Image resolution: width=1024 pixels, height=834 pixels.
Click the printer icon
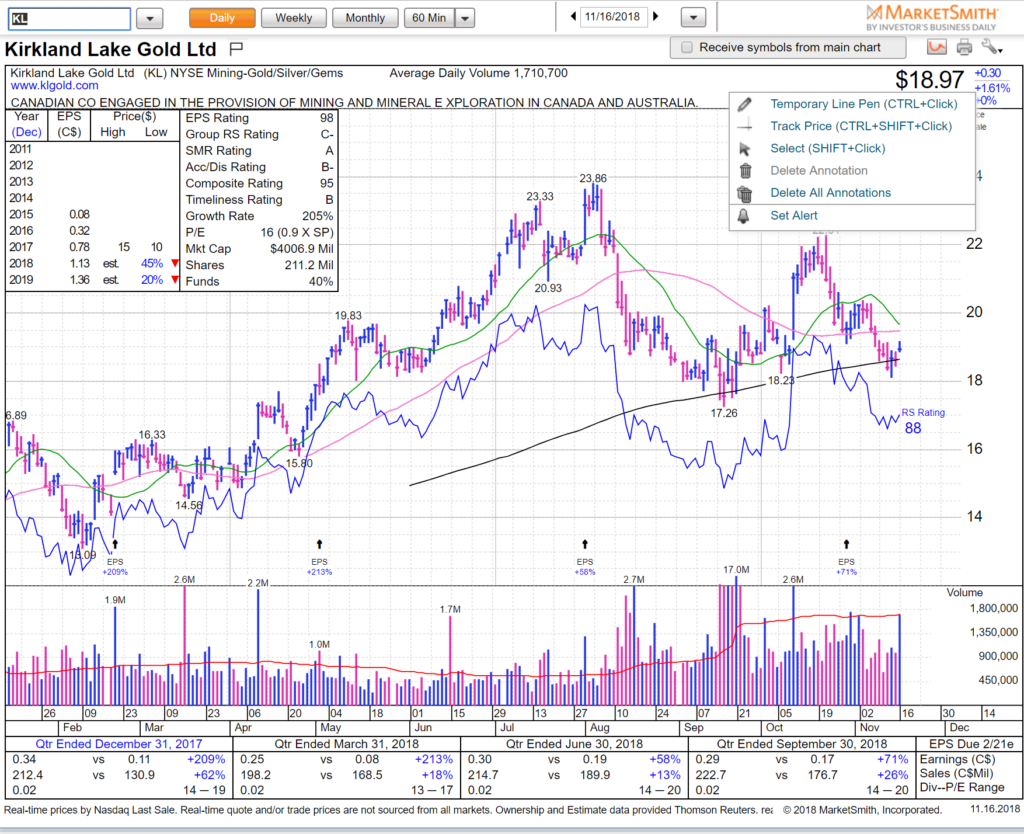[964, 47]
